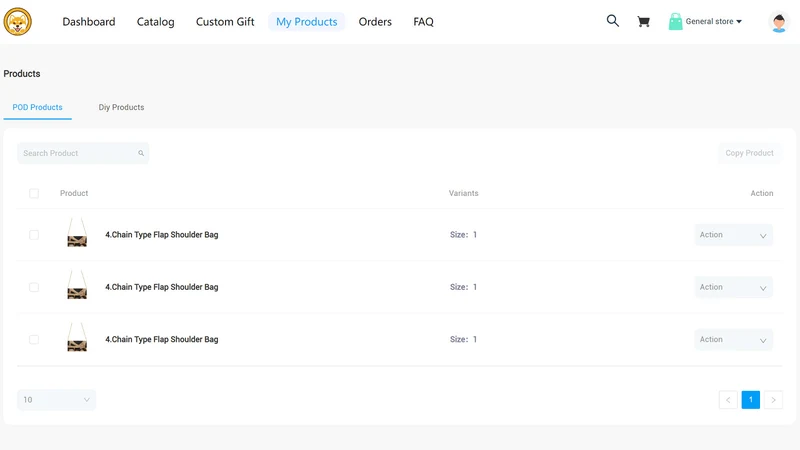The width and height of the screenshot is (800, 450).
Task: Open Action dropdown for second product row
Action: (733, 287)
